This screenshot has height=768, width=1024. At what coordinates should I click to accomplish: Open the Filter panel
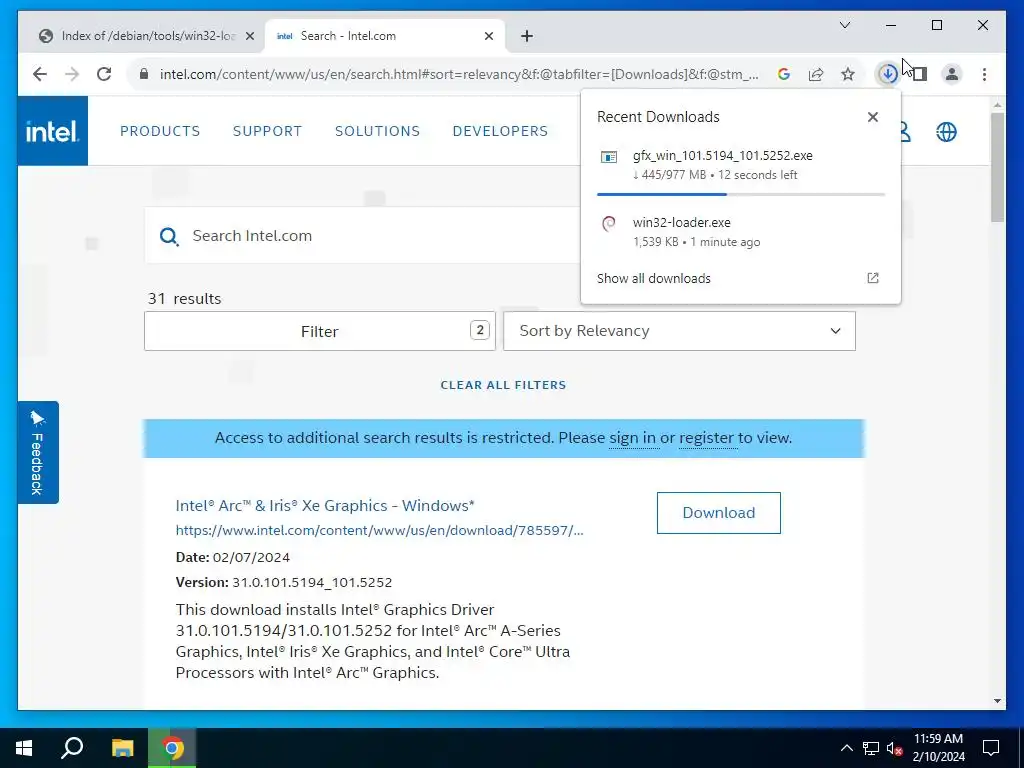320,331
